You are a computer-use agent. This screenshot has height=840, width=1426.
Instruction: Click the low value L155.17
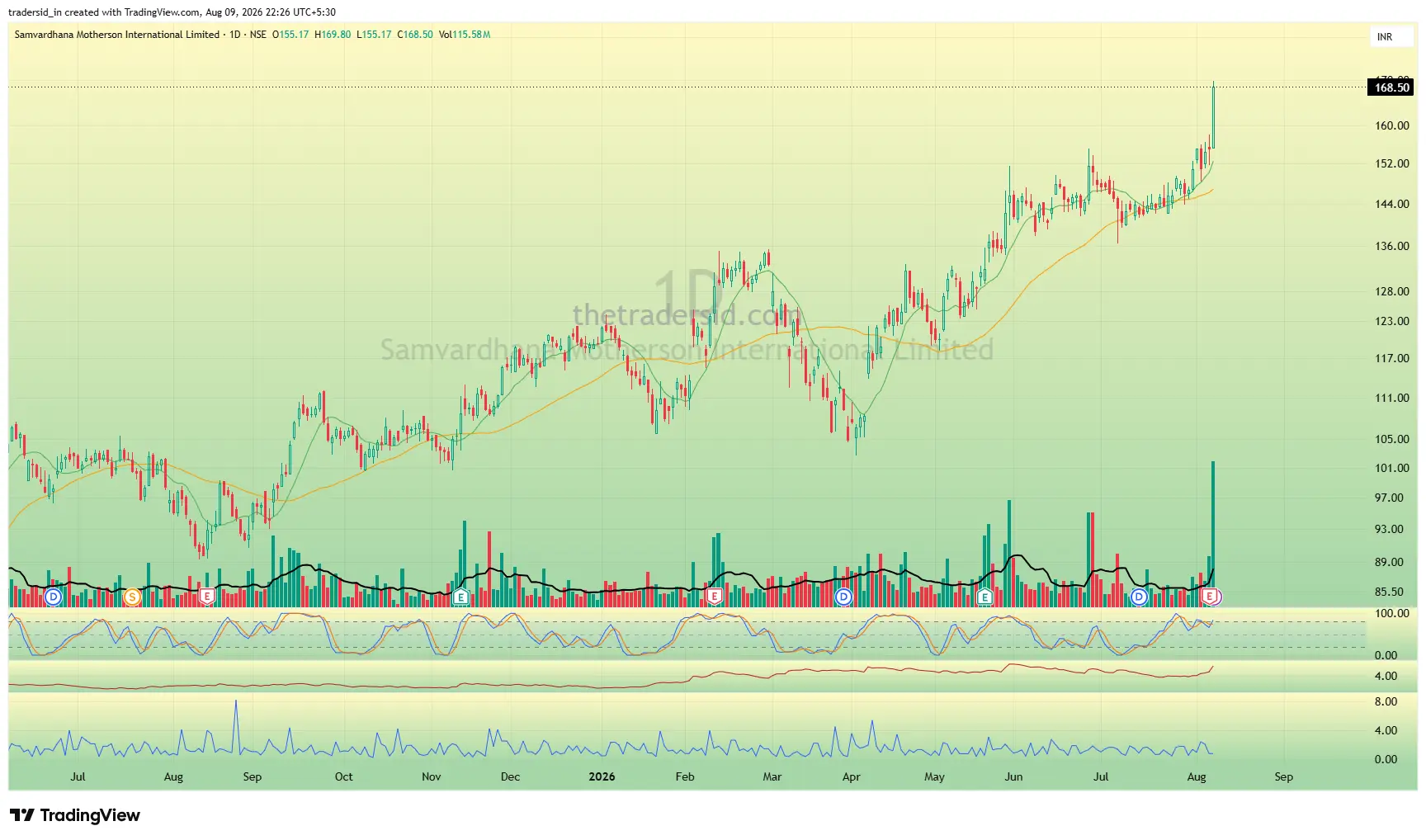pyautogui.click(x=374, y=35)
